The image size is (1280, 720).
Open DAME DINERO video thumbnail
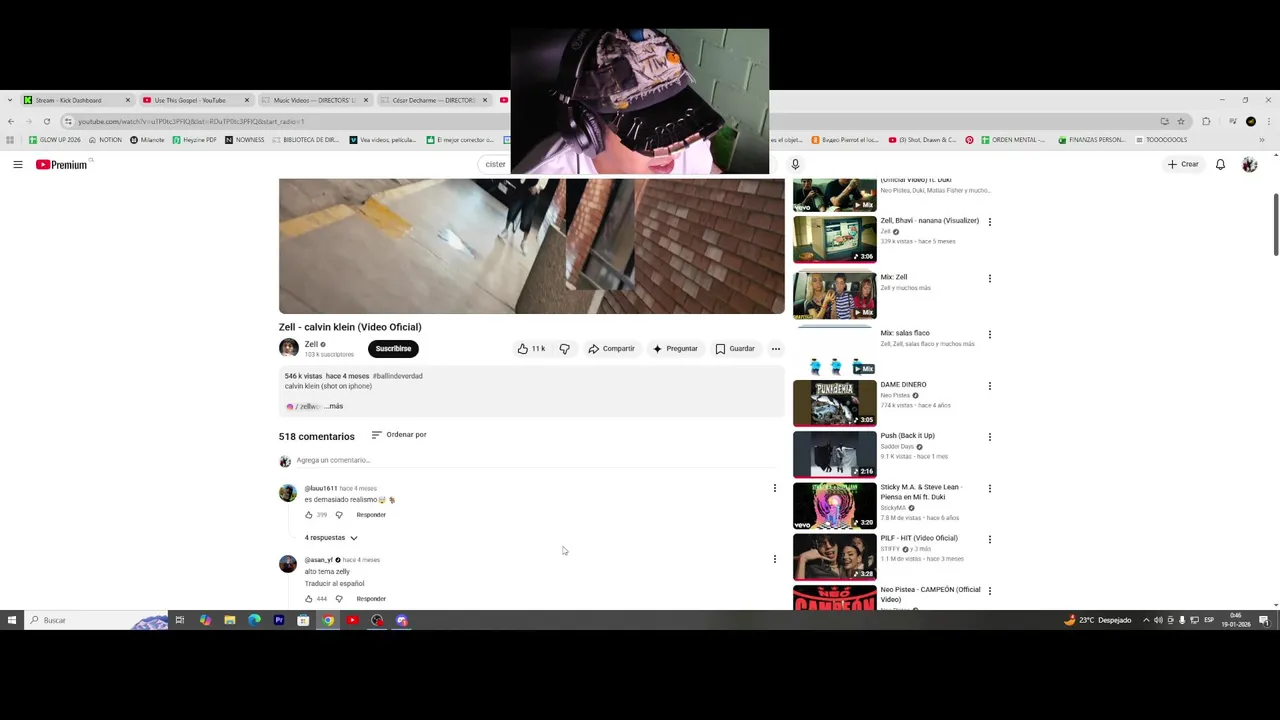click(834, 402)
